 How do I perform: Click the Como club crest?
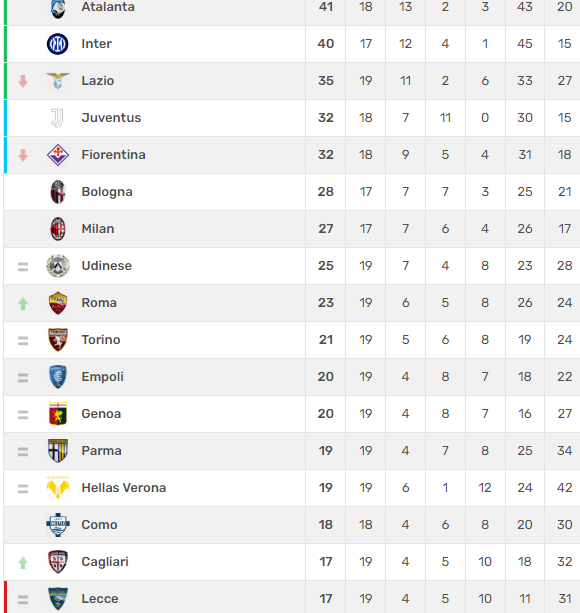click(58, 525)
